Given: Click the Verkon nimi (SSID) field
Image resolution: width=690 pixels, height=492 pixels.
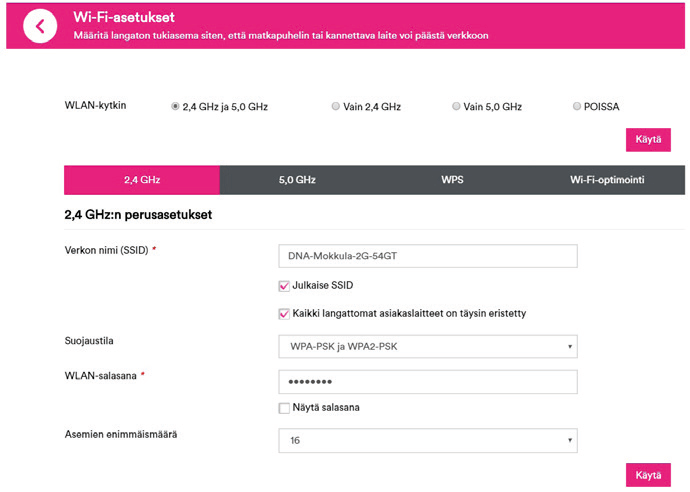Looking at the screenshot, I should click(x=427, y=256).
